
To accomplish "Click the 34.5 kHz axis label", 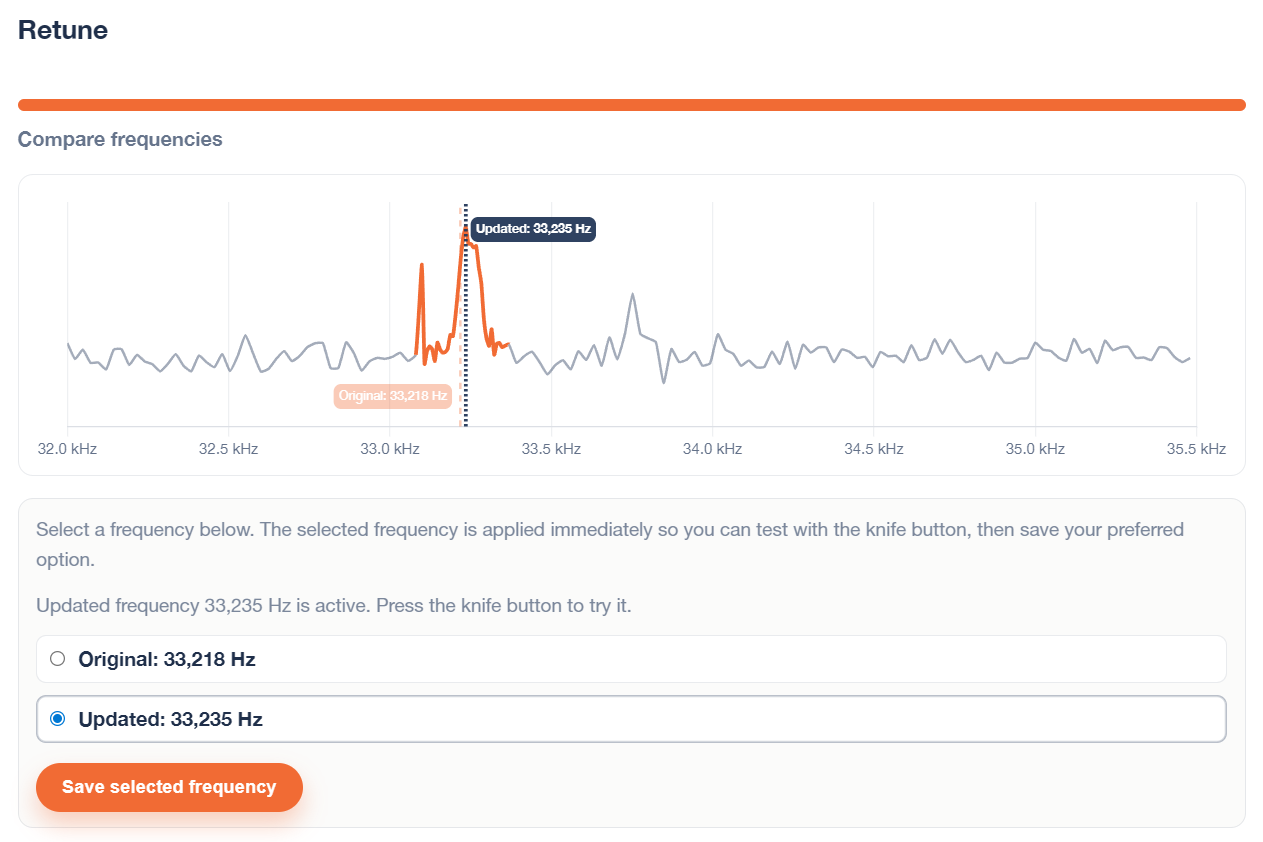I will click(874, 449).
